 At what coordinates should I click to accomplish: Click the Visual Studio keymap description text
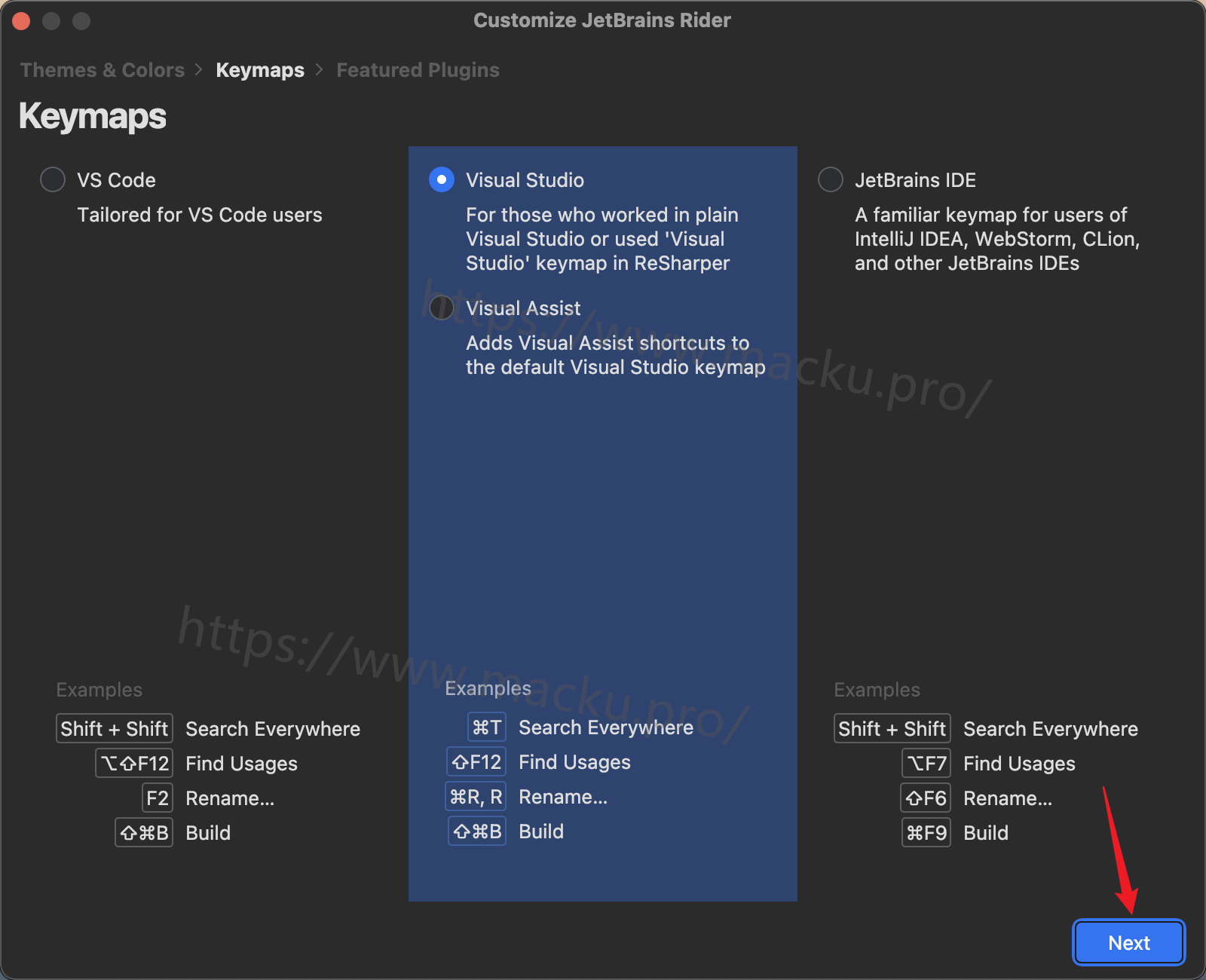pos(602,239)
